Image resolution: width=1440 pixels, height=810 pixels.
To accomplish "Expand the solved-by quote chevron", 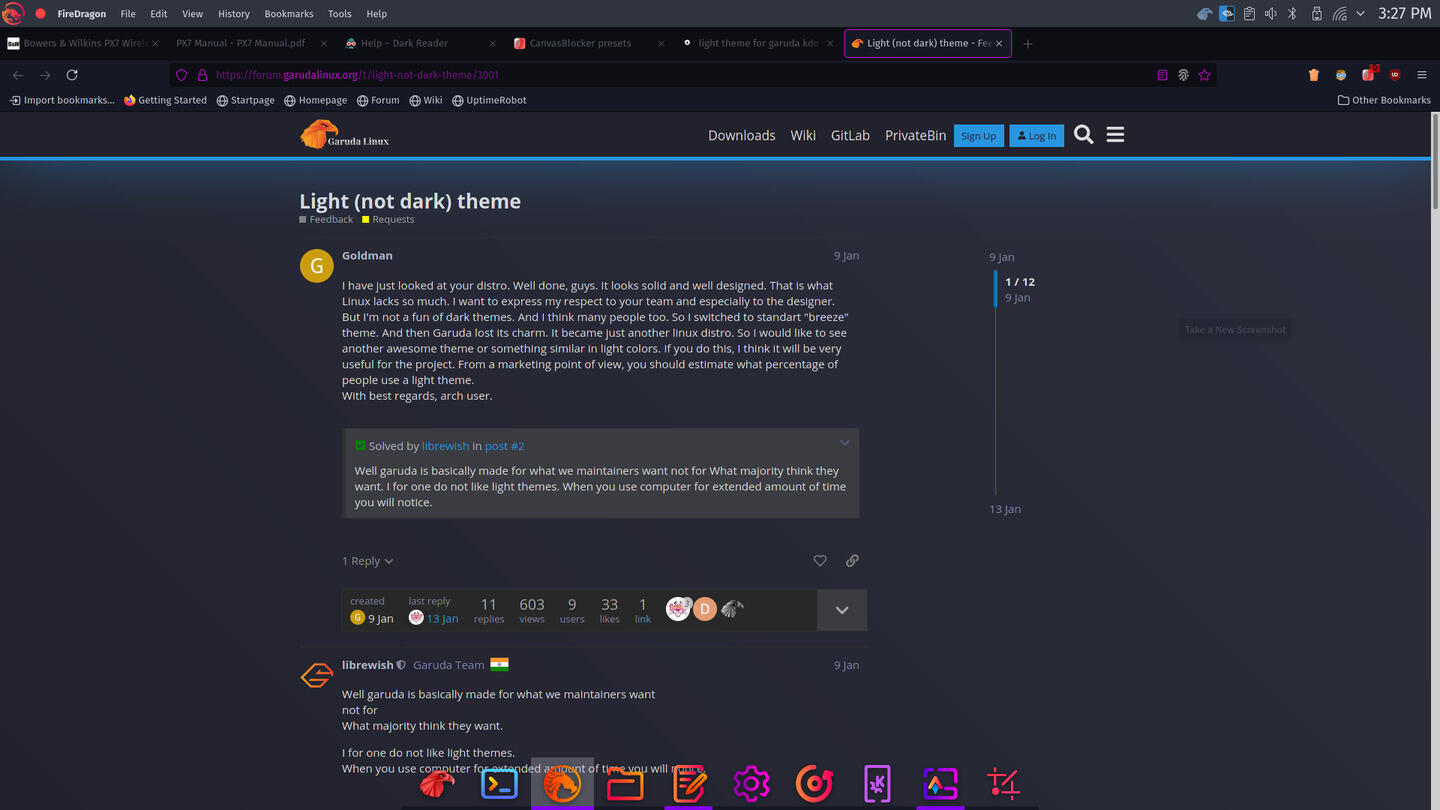I will 844,443.
